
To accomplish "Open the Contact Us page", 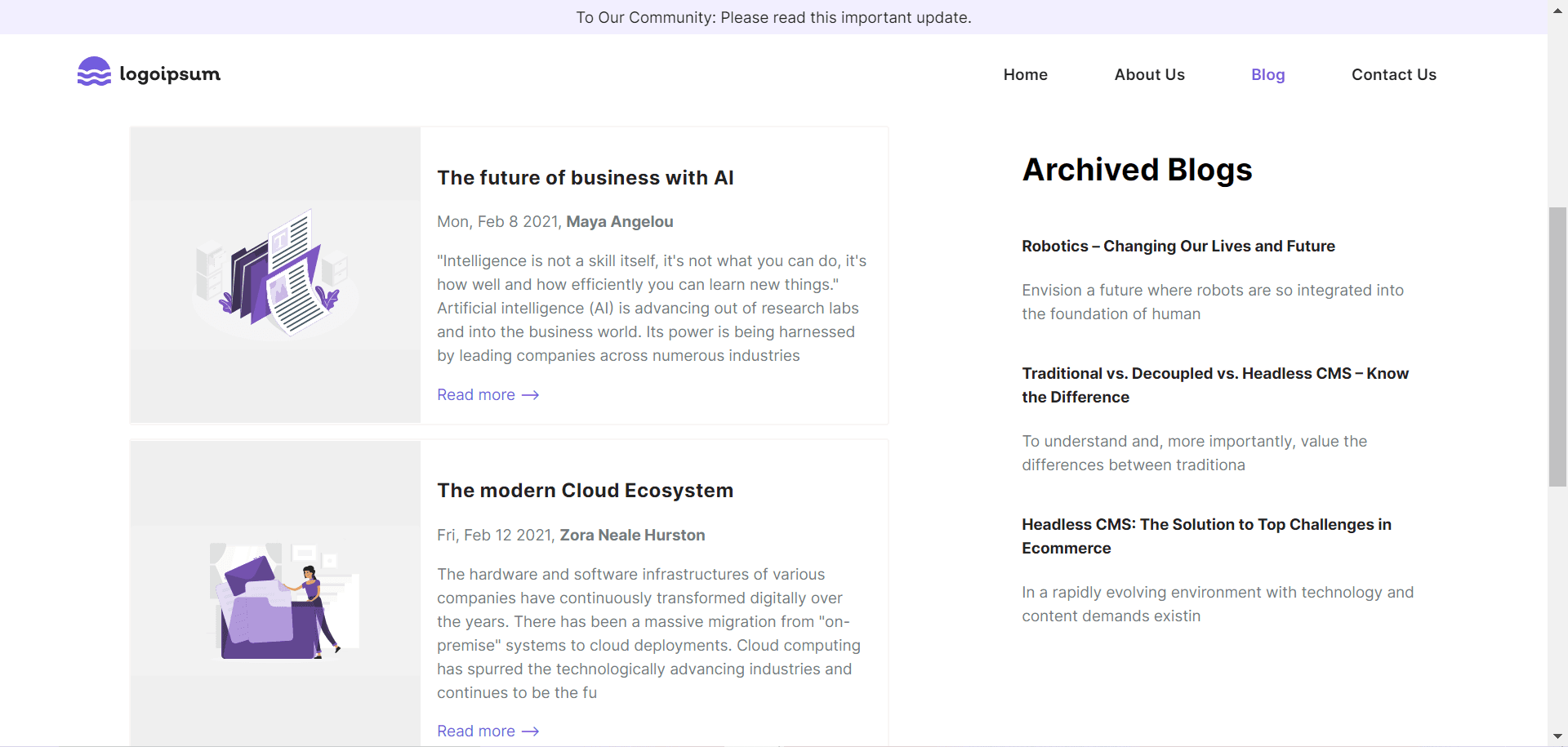I will 1393,74.
